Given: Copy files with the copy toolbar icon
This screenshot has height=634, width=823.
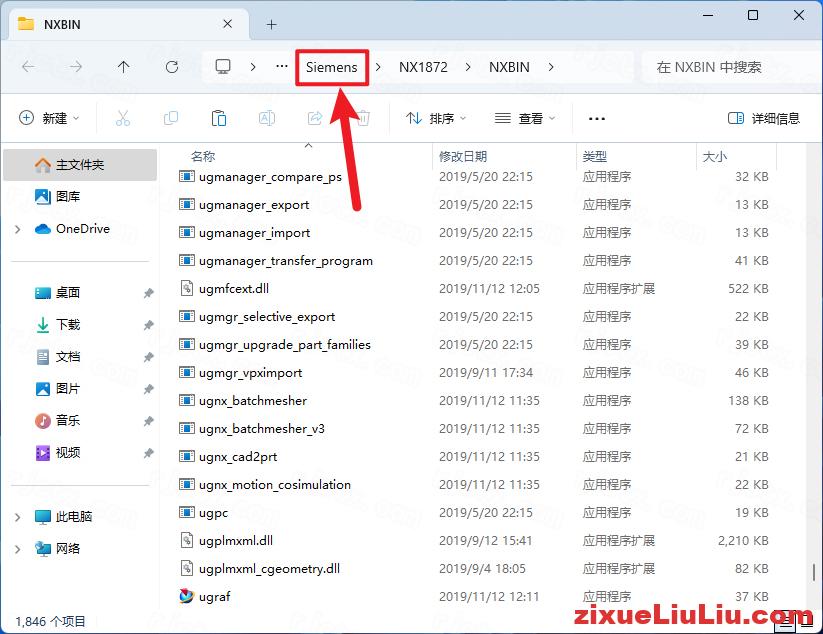Looking at the screenshot, I should [171, 118].
